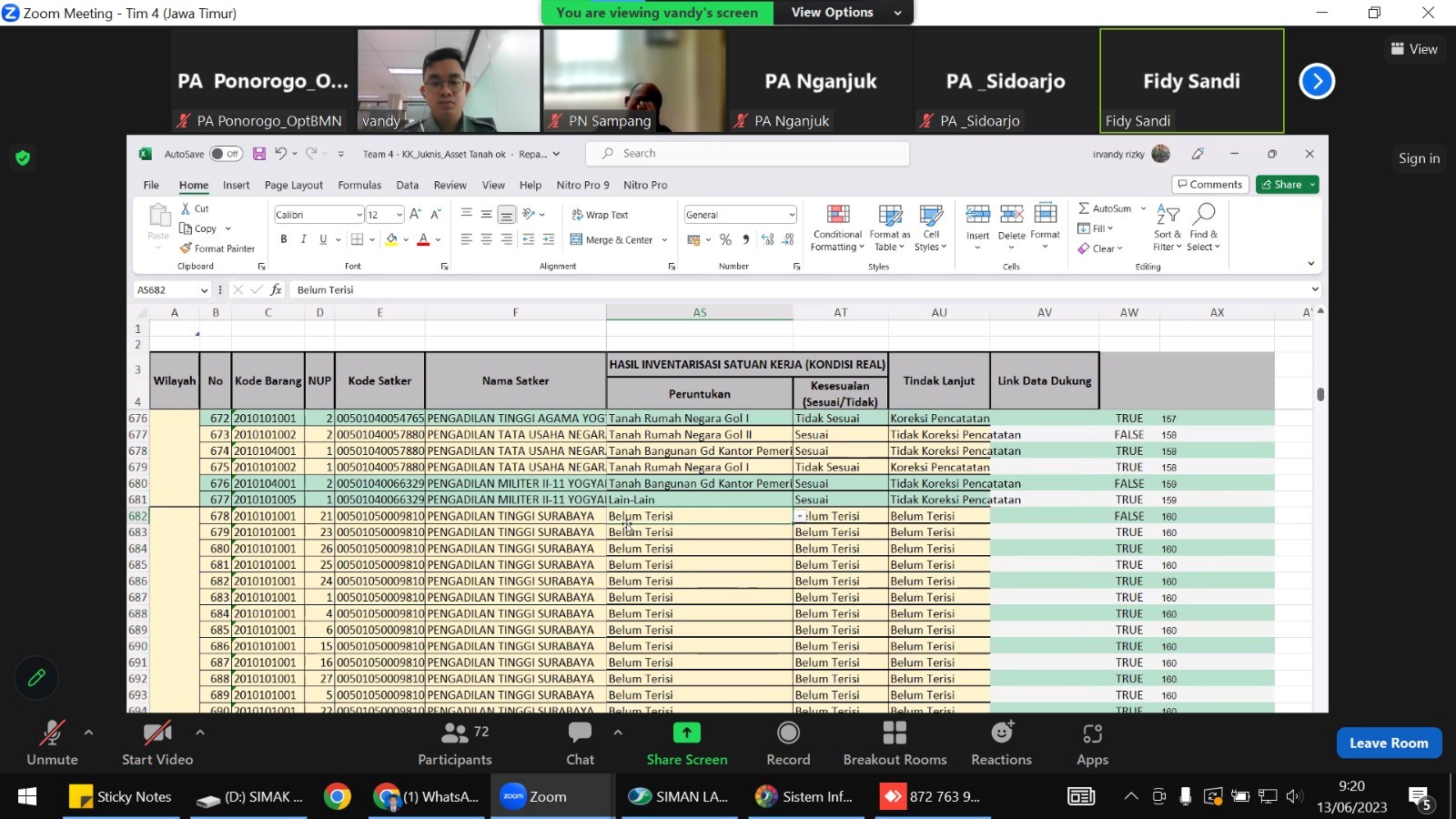This screenshot has width=1456, height=819.
Task: Open the Comments button in Excel
Action: 1209,184
